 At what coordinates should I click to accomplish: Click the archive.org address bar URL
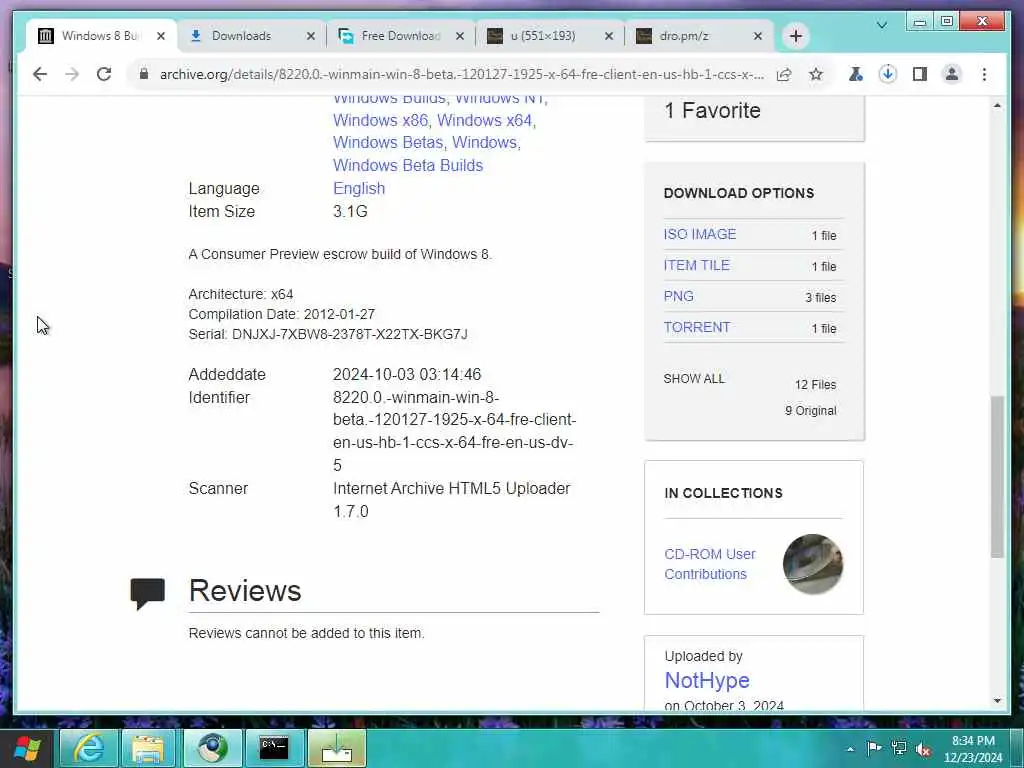pyautogui.click(x=462, y=74)
